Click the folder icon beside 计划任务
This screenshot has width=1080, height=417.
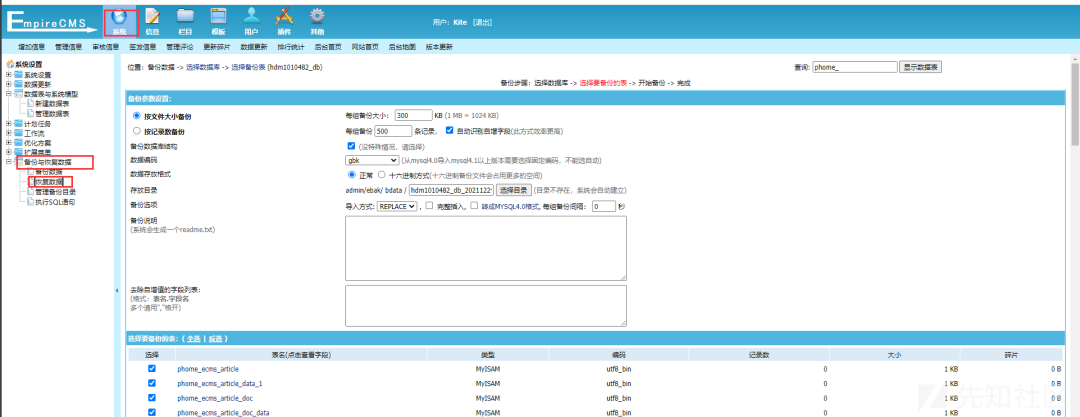point(19,124)
